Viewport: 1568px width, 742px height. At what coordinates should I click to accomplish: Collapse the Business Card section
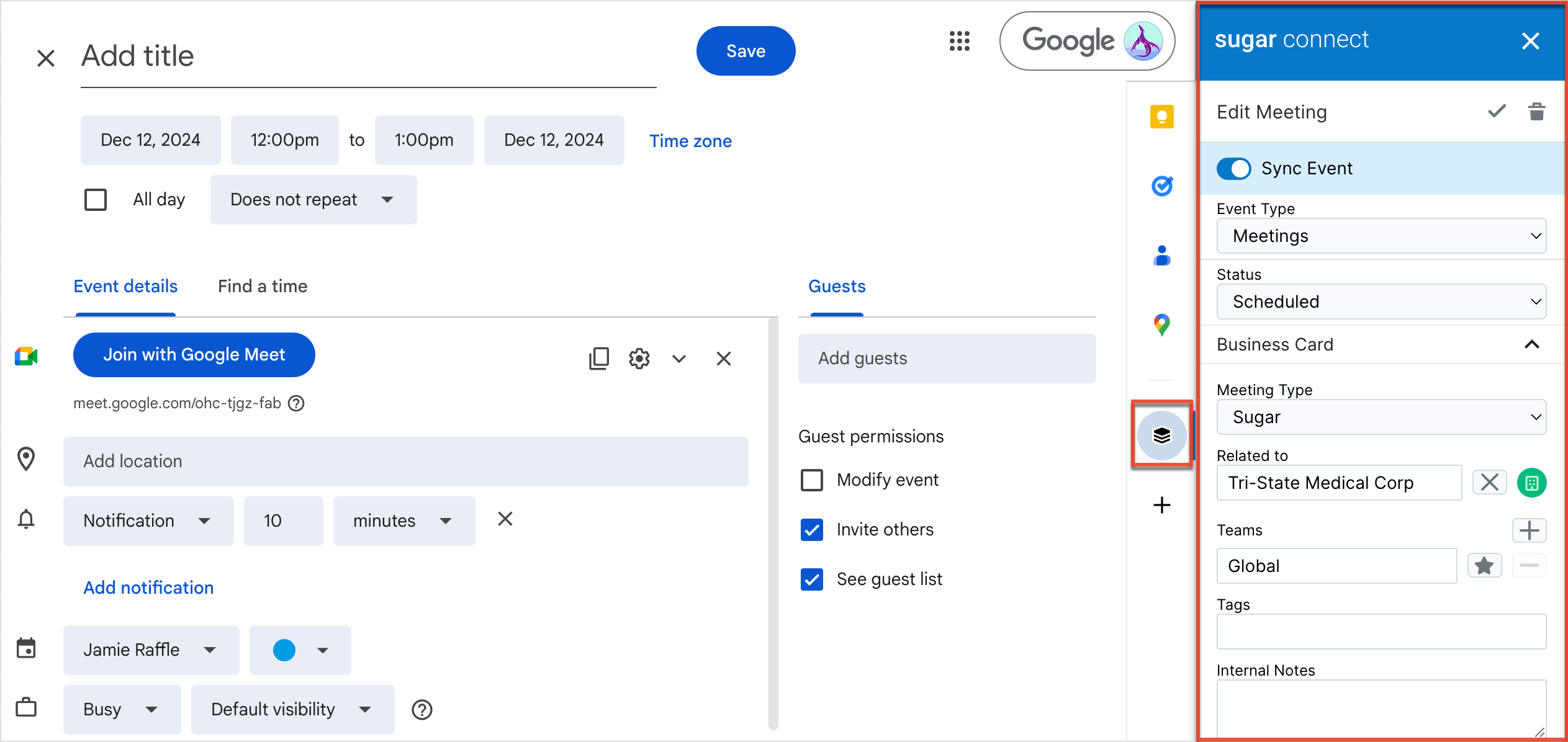tap(1531, 344)
